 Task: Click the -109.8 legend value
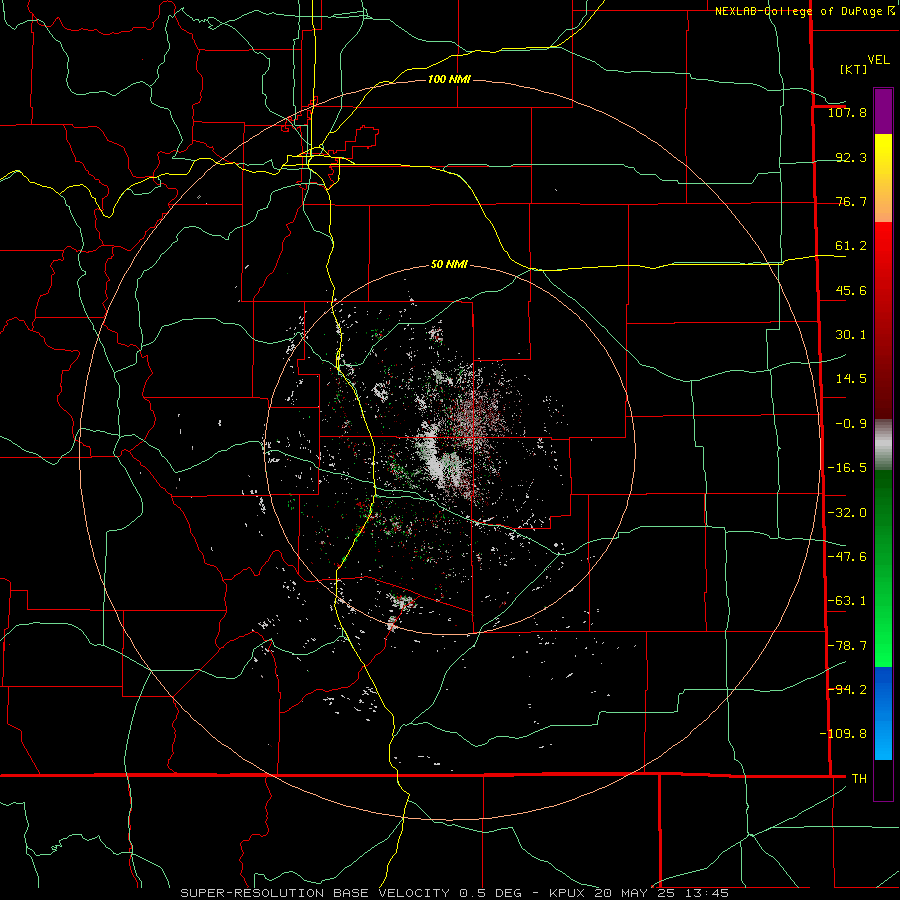843,734
